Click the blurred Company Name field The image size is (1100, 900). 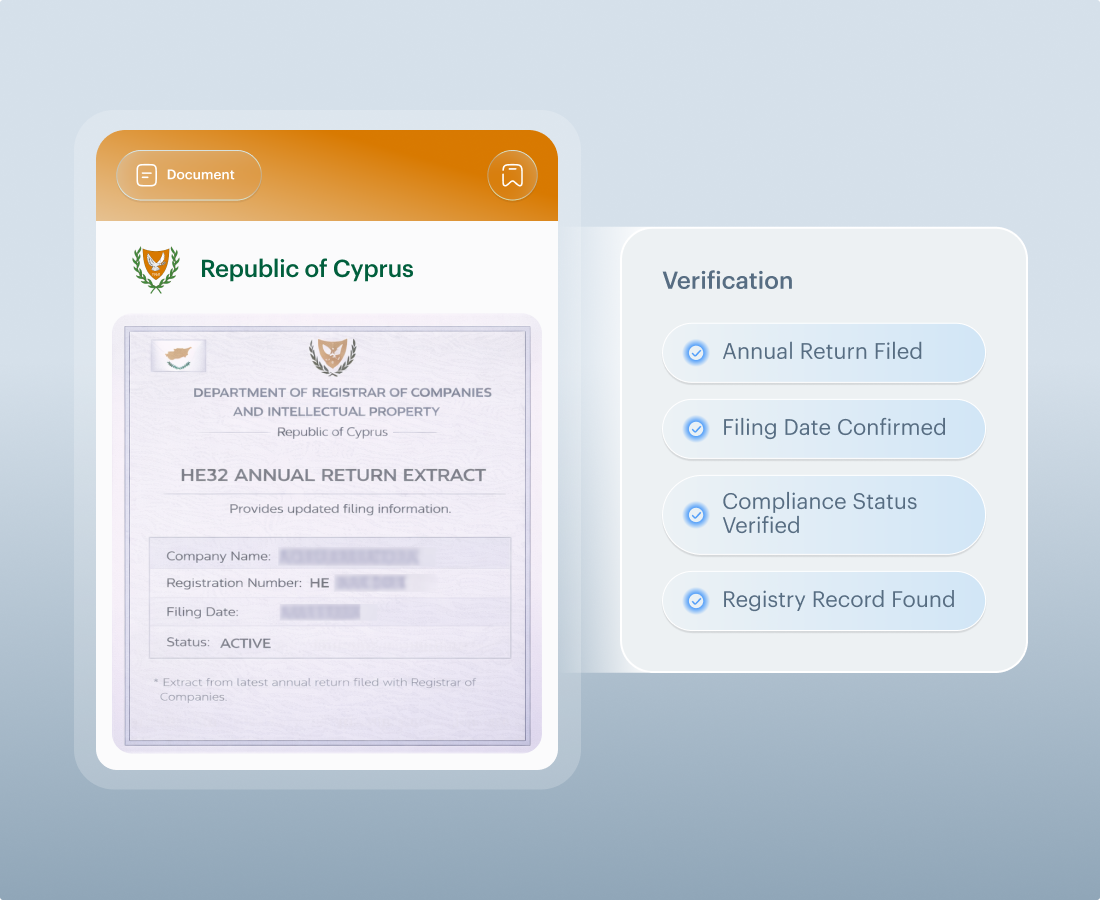348,556
